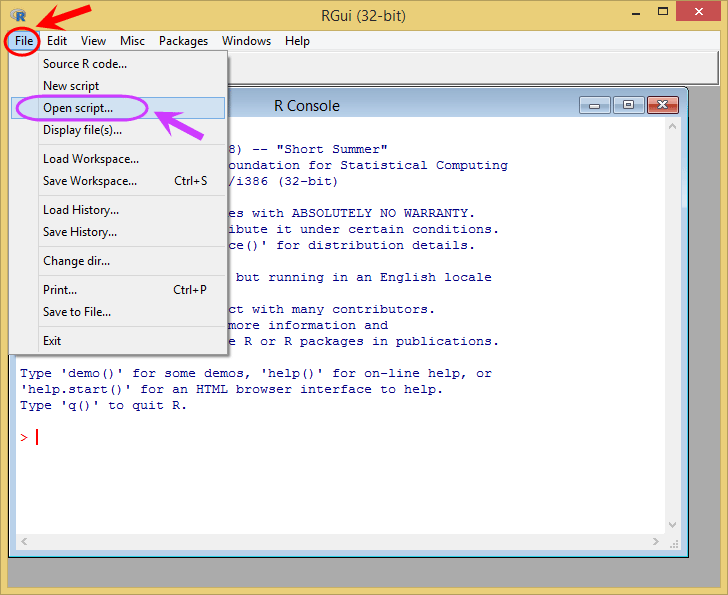Maximize the R Console window
This screenshot has height=595, width=728.
[628, 105]
